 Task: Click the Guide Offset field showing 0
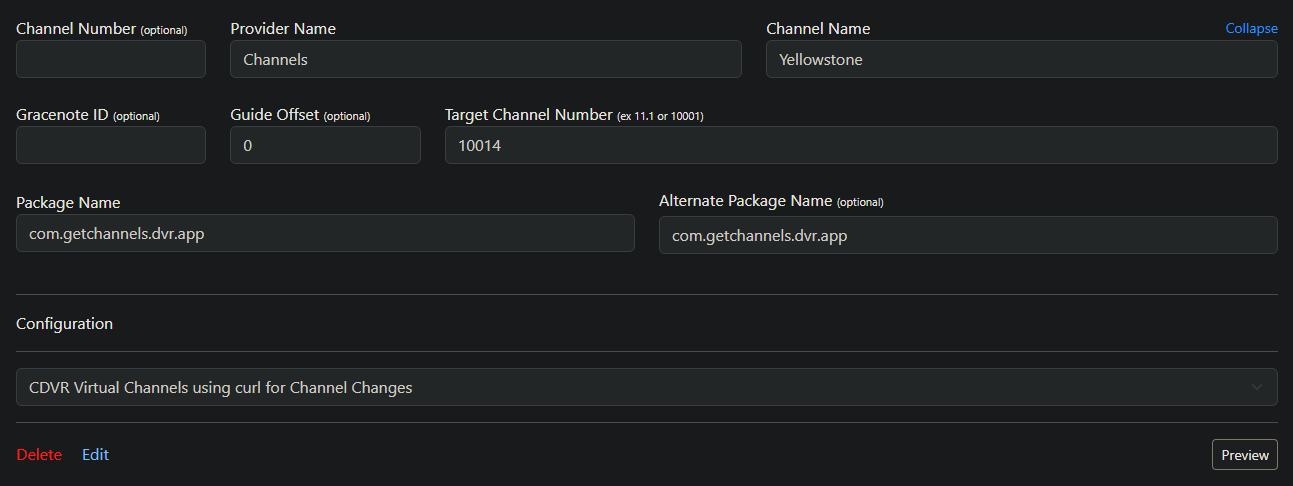(x=325, y=145)
